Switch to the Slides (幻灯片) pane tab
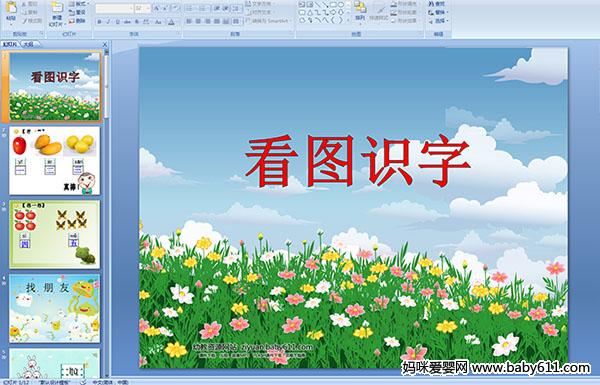Image resolution: width=600 pixels, height=385 pixels. [9, 44]
